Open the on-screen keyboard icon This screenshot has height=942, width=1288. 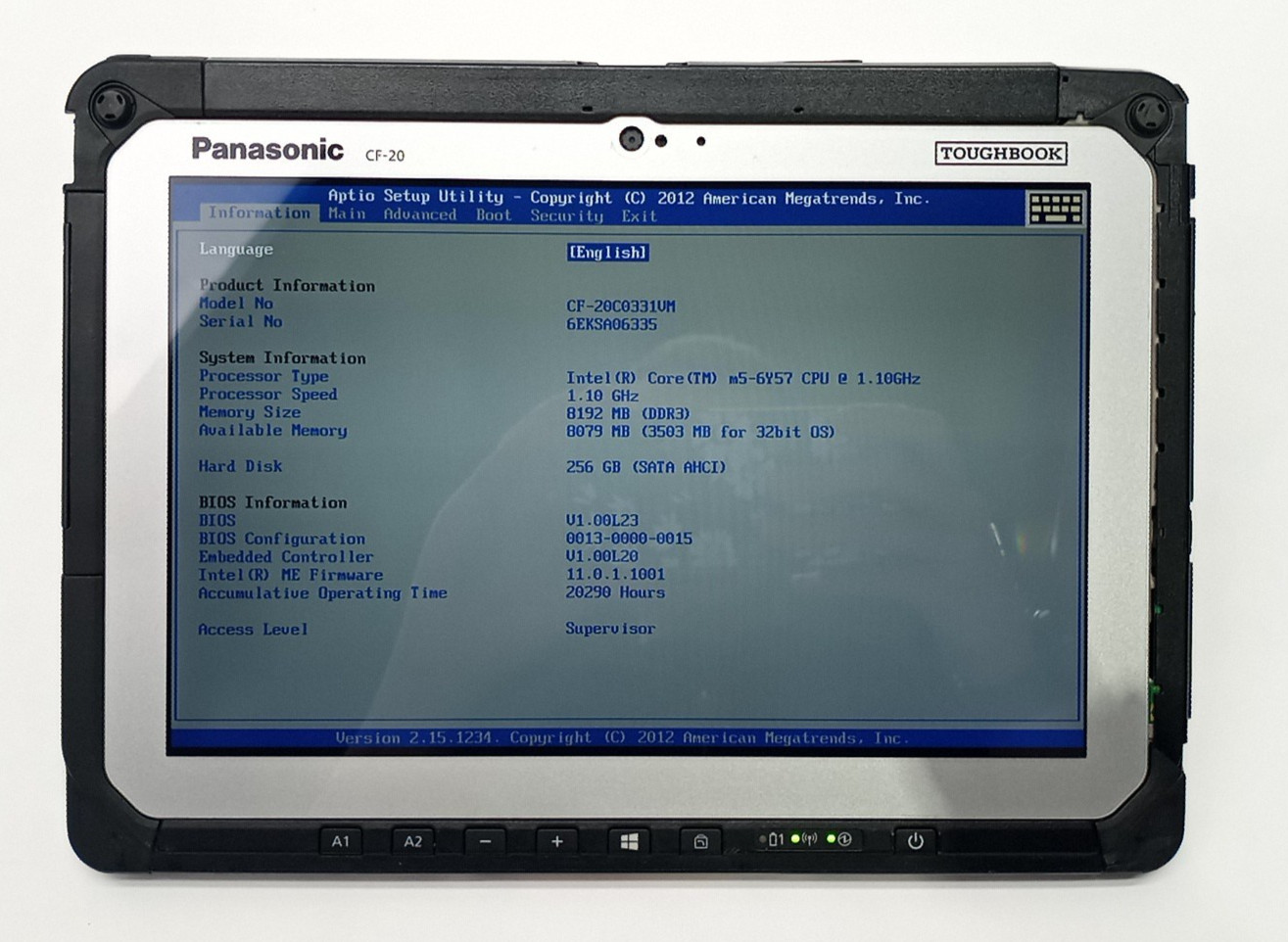point(1056,208)
